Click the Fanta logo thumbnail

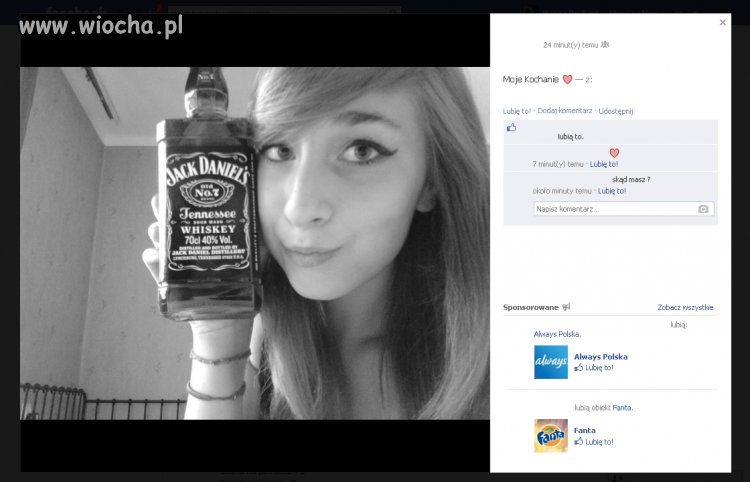tap(551, 436)
